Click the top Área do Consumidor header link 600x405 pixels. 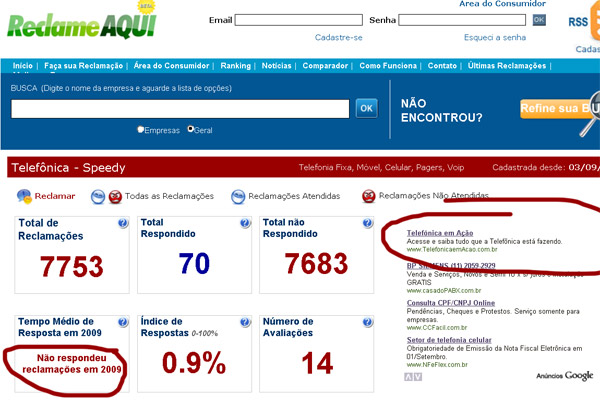(x=502, y=4)
